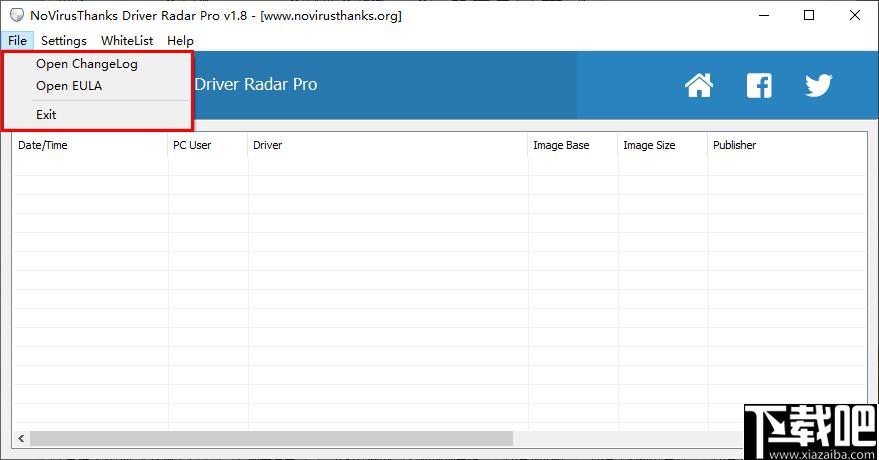This screenshot has height=460, width=879.
Task: Sort by the Date/Time column header
Action: pos(90,145)
